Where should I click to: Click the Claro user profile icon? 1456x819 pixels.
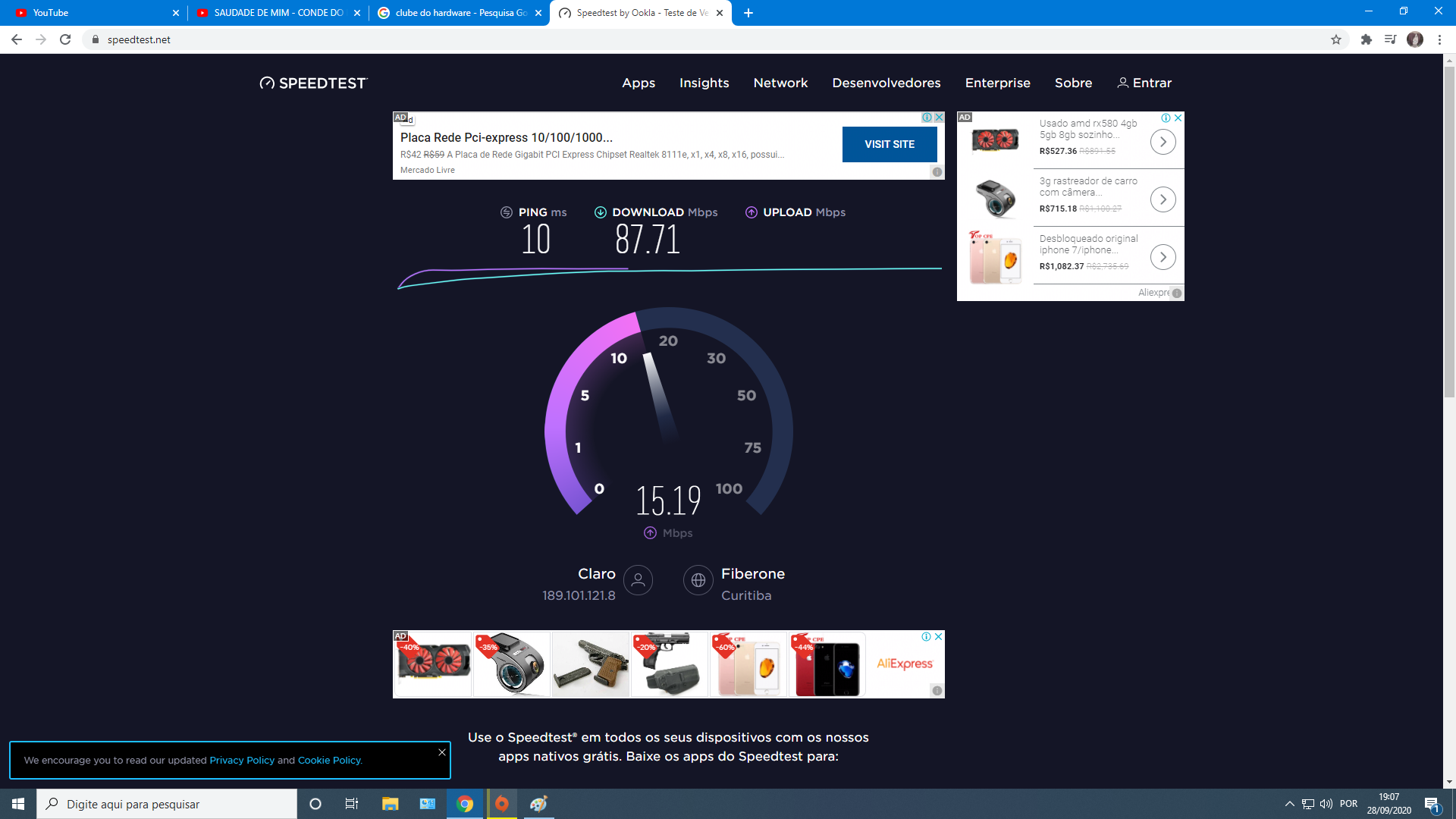[x=638, y=580]
